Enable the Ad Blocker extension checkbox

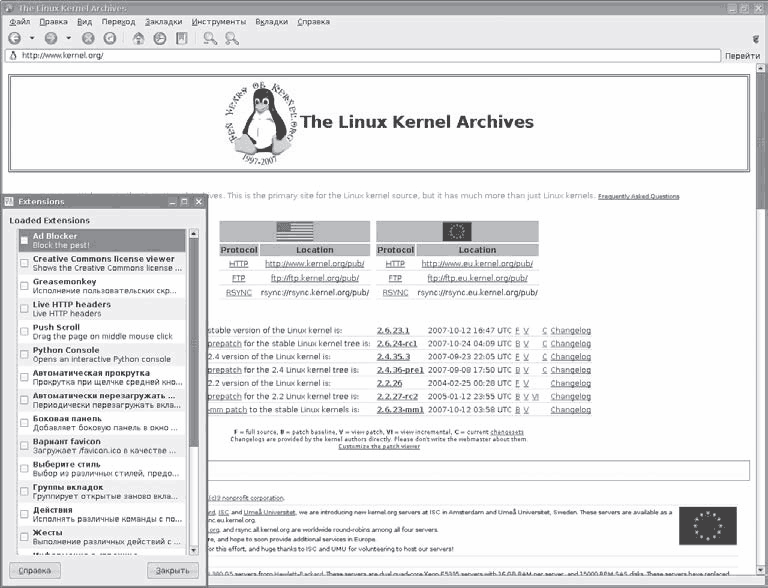(x=24, y=241)
